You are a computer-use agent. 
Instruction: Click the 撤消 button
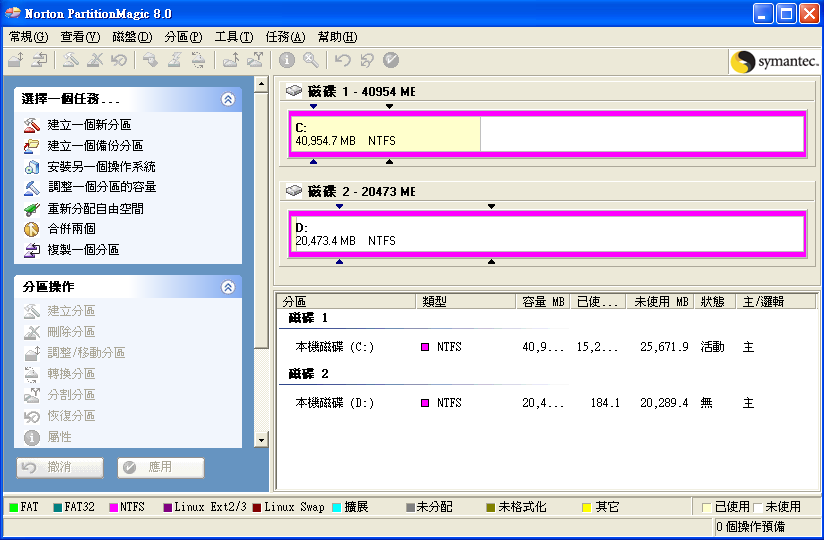60,468
